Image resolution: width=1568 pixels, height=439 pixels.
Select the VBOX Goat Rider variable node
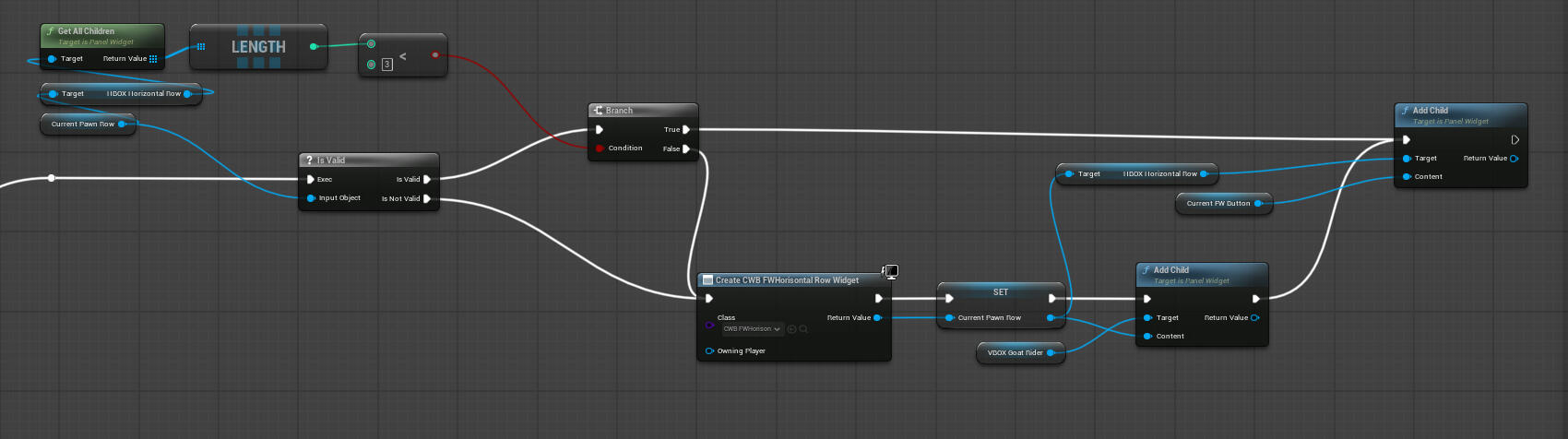pyautogui.click(x=1015, y=353)
